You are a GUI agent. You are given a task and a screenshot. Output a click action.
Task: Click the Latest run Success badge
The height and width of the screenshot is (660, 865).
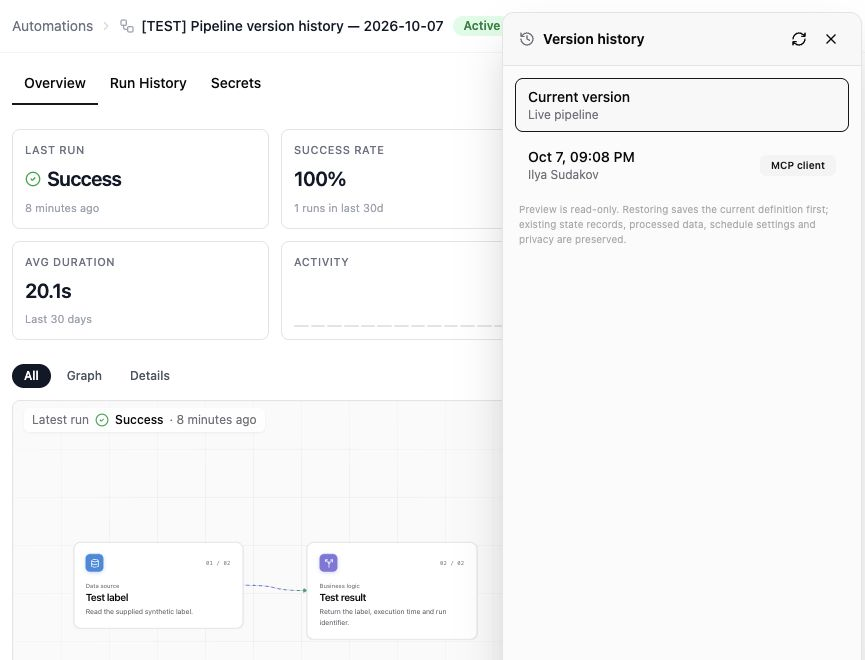click(144, 420)
